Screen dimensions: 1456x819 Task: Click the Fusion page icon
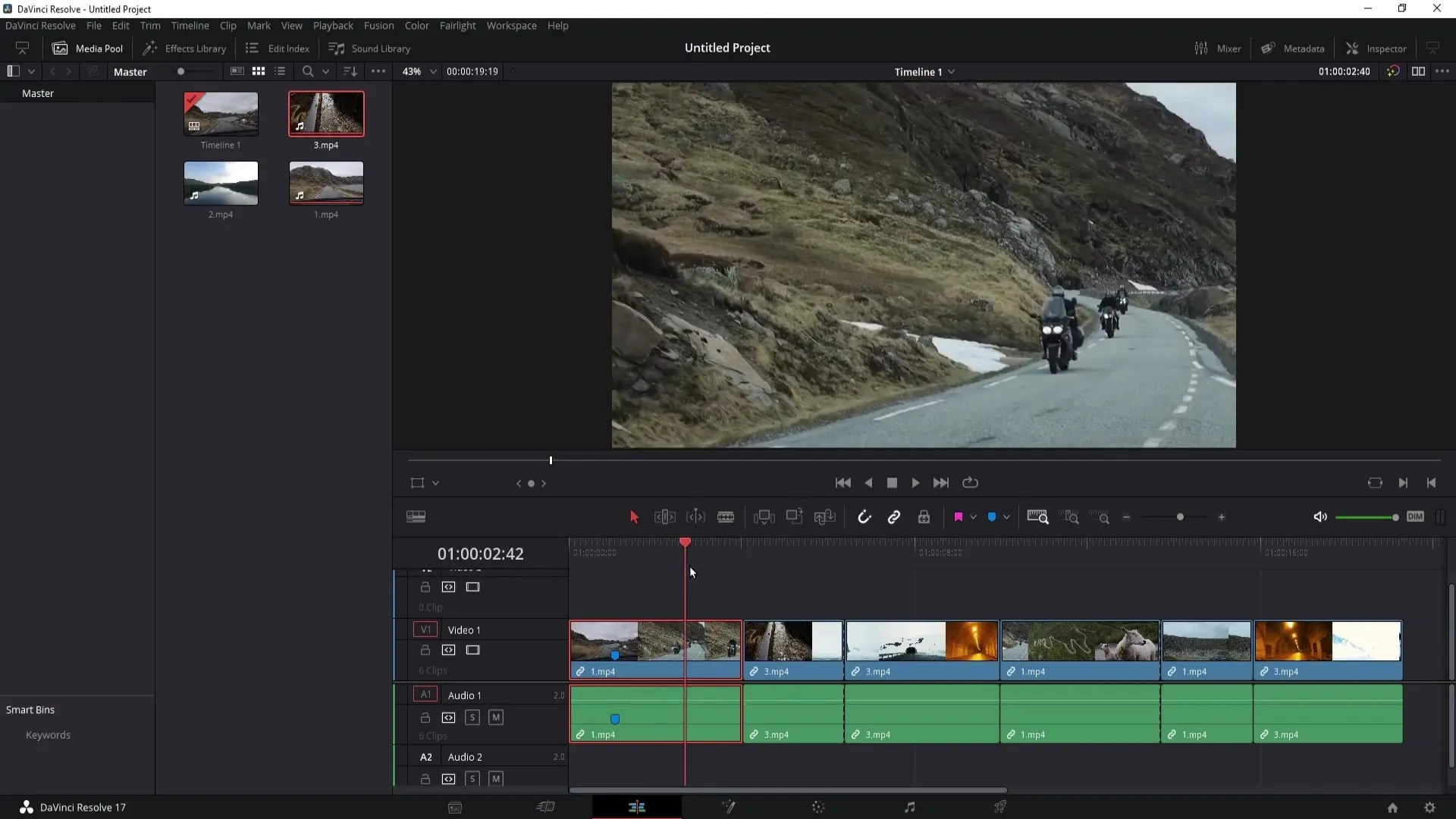728,807
